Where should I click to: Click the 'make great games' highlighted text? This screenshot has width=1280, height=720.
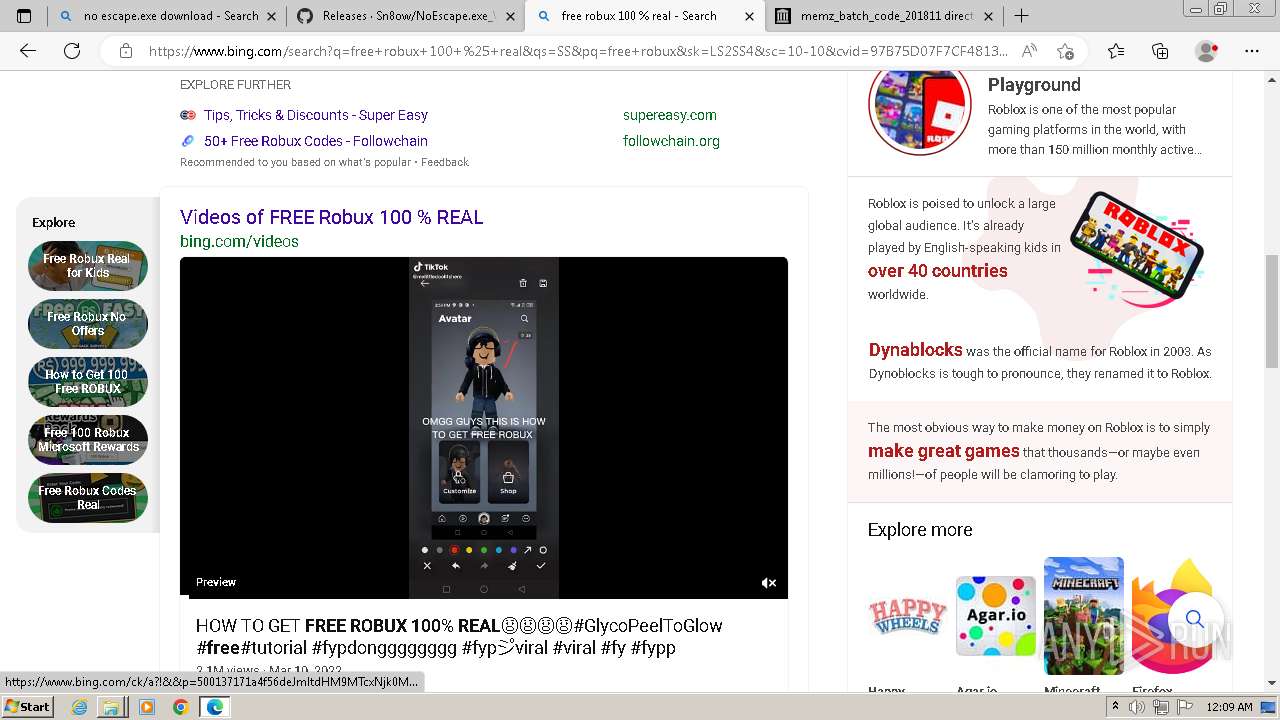(x=943, y=451)
